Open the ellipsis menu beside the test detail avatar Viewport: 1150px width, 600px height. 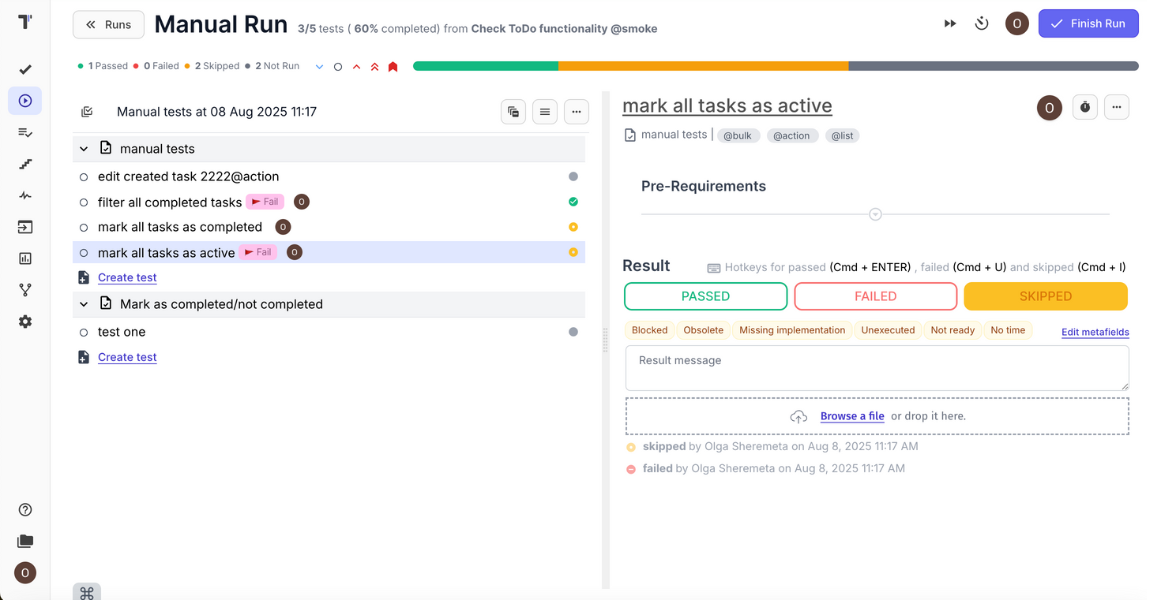click(x=1117, y=107)
